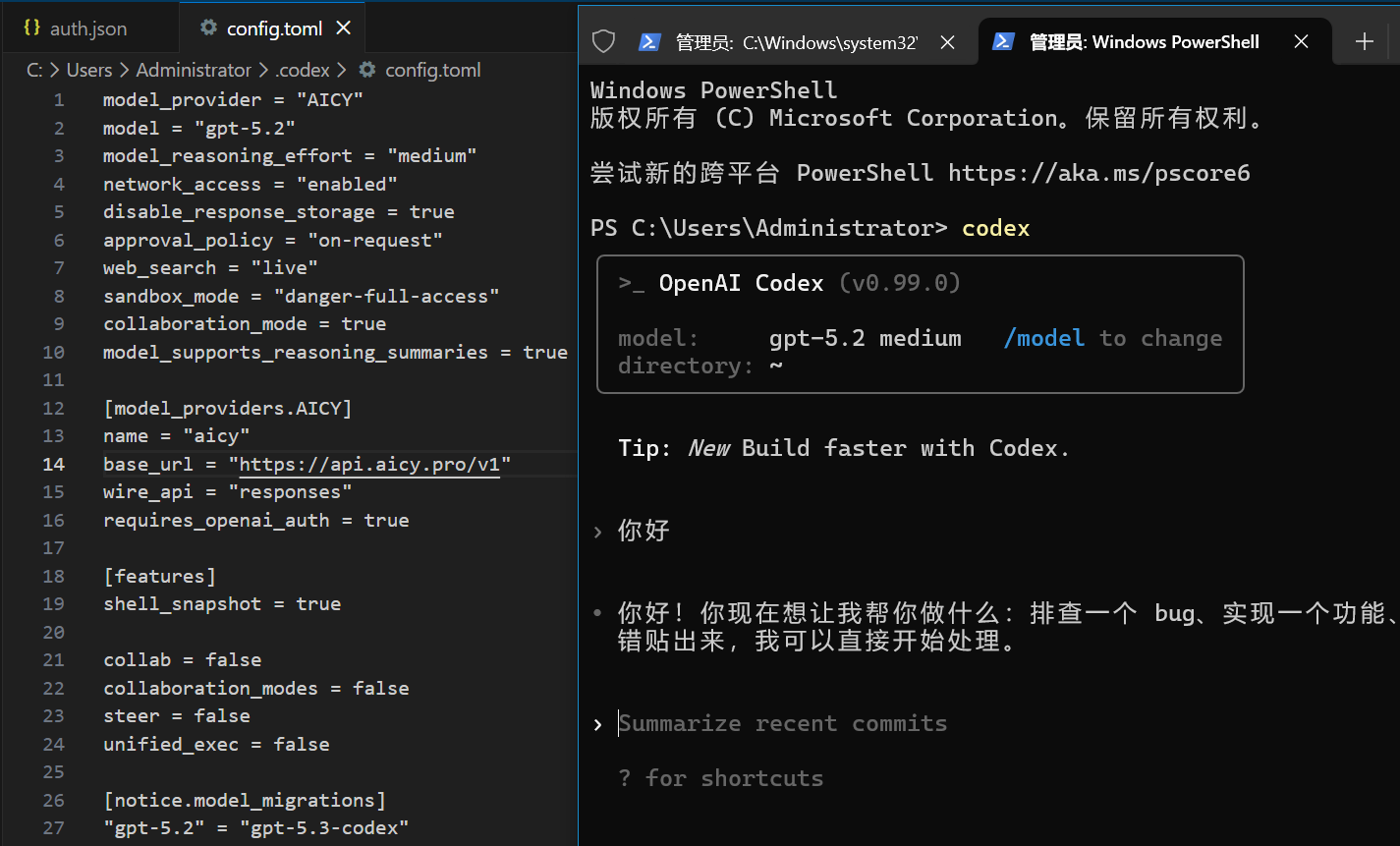Click the PowerShell icon on the system32 tab

click(649, 41)
